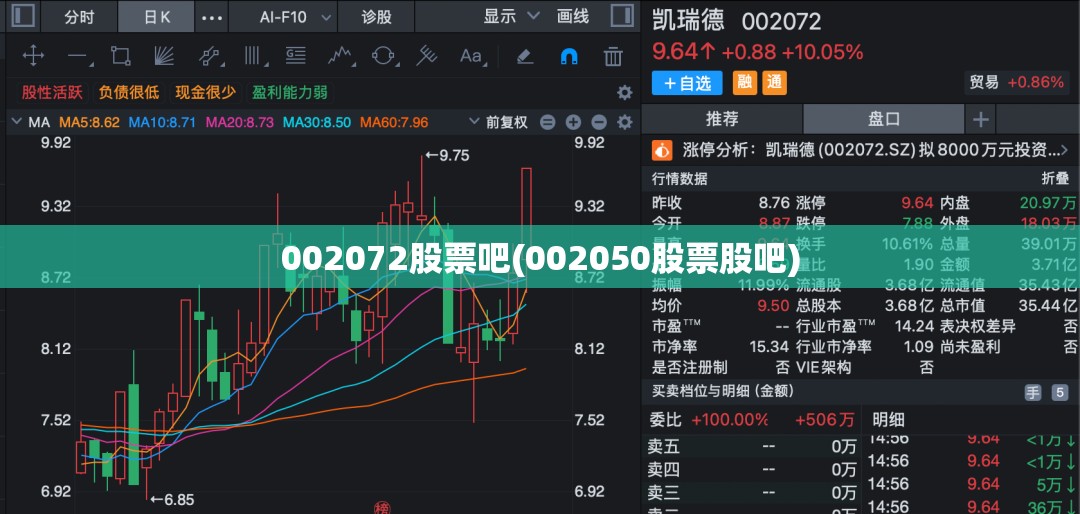This screenshot has width=1080, height=514.
Task: Toggle the right sidebar panel icon
Action: pos(622,17)
